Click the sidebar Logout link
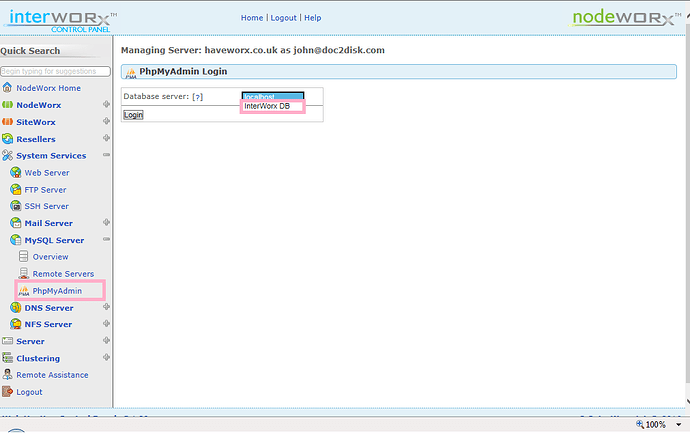Image resolution: width=690 pixels, height=434 pixels. click(x=29, y=392)
